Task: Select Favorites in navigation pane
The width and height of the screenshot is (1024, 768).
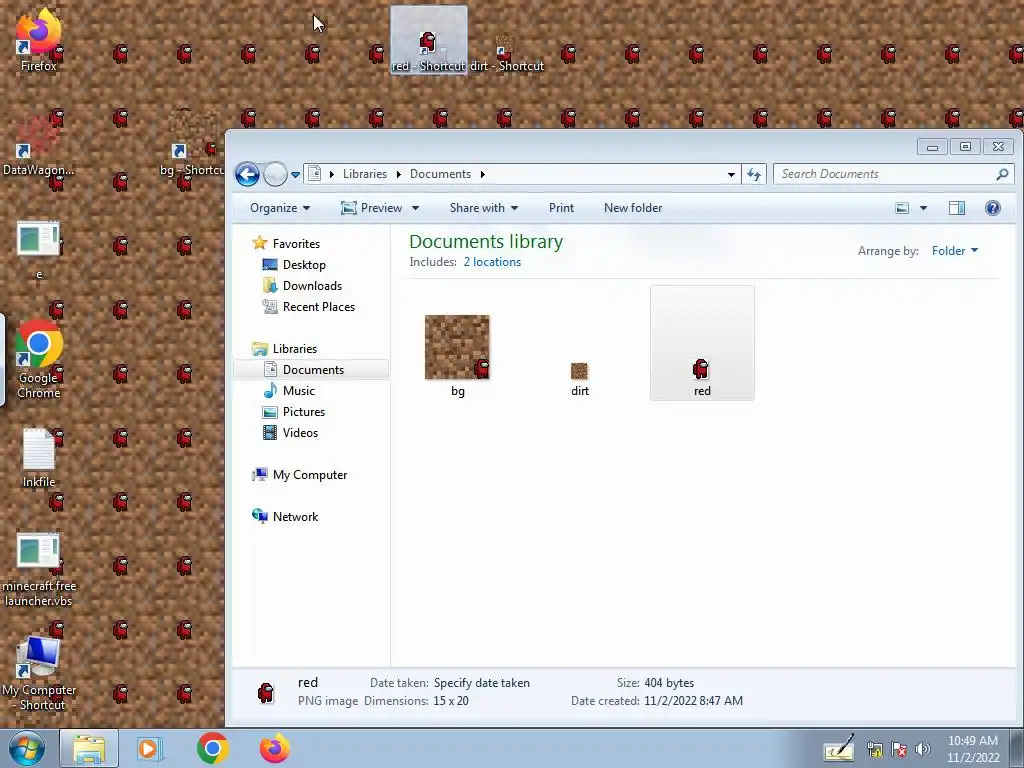Action: coord(296,244)
